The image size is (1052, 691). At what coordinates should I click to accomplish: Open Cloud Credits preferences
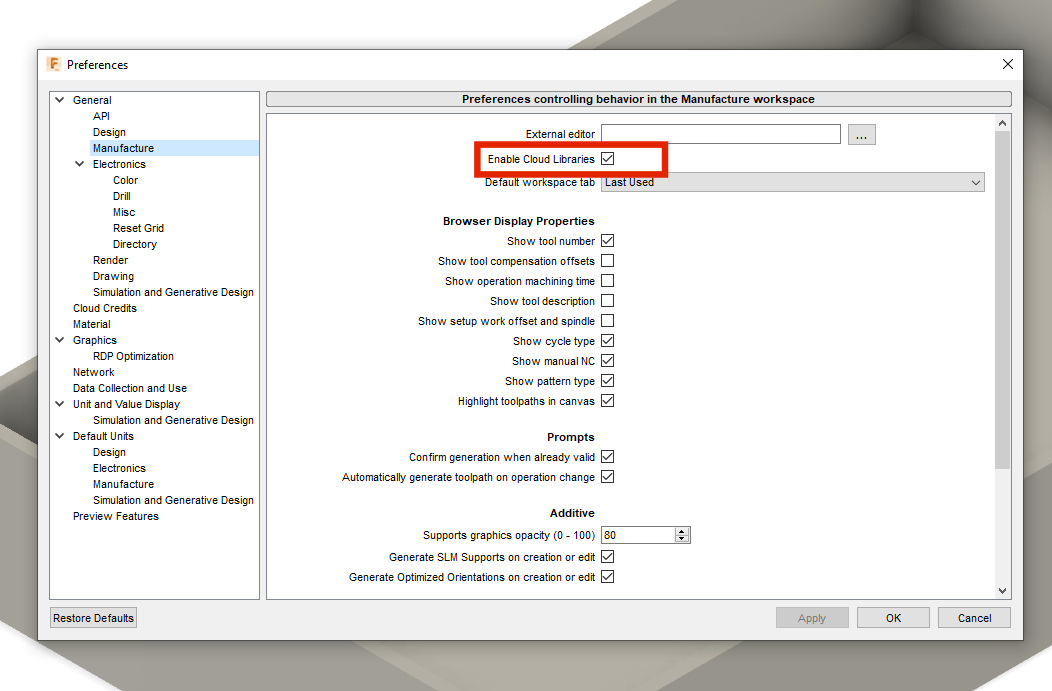[x=105, y=309]
